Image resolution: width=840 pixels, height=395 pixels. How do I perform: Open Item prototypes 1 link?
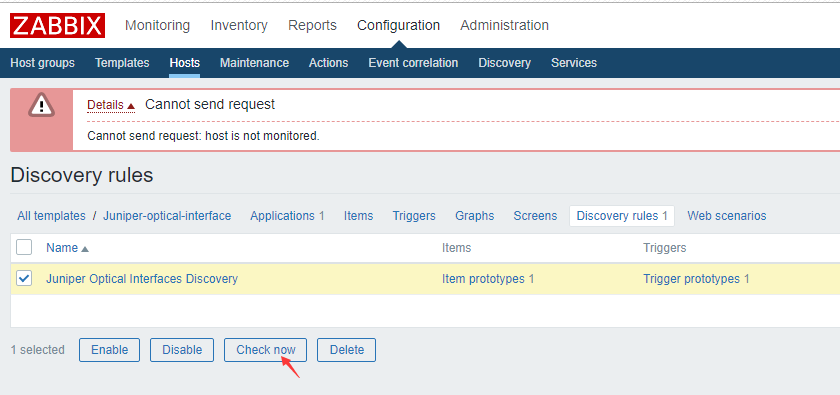488,279
